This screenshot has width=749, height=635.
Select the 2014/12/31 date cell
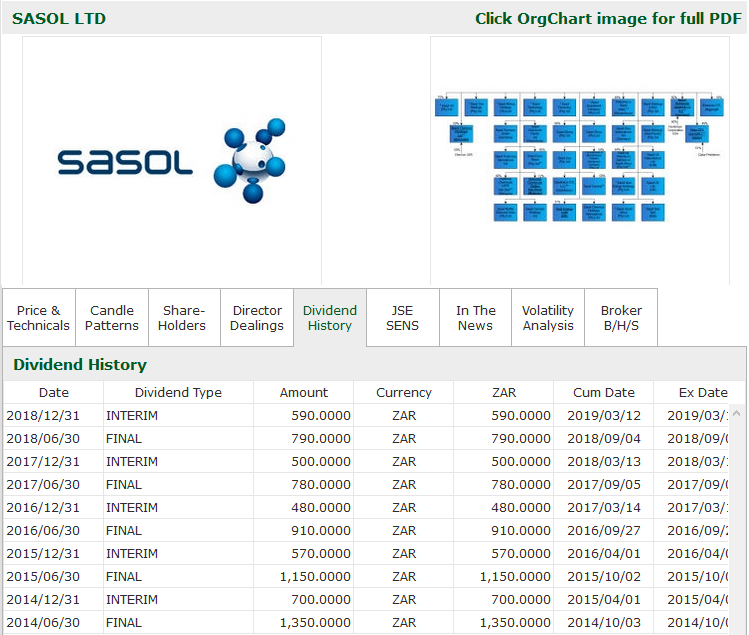(x=54, y=599)
